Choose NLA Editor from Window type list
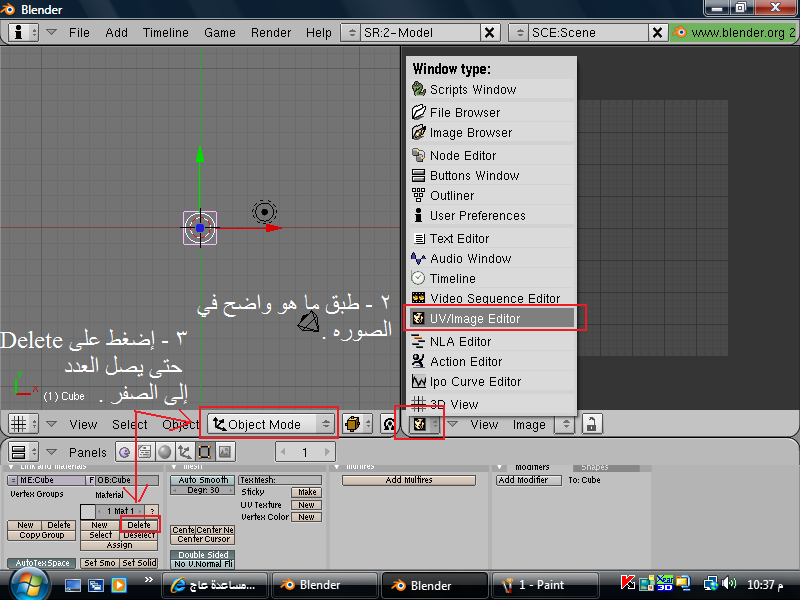 point(492,341)
